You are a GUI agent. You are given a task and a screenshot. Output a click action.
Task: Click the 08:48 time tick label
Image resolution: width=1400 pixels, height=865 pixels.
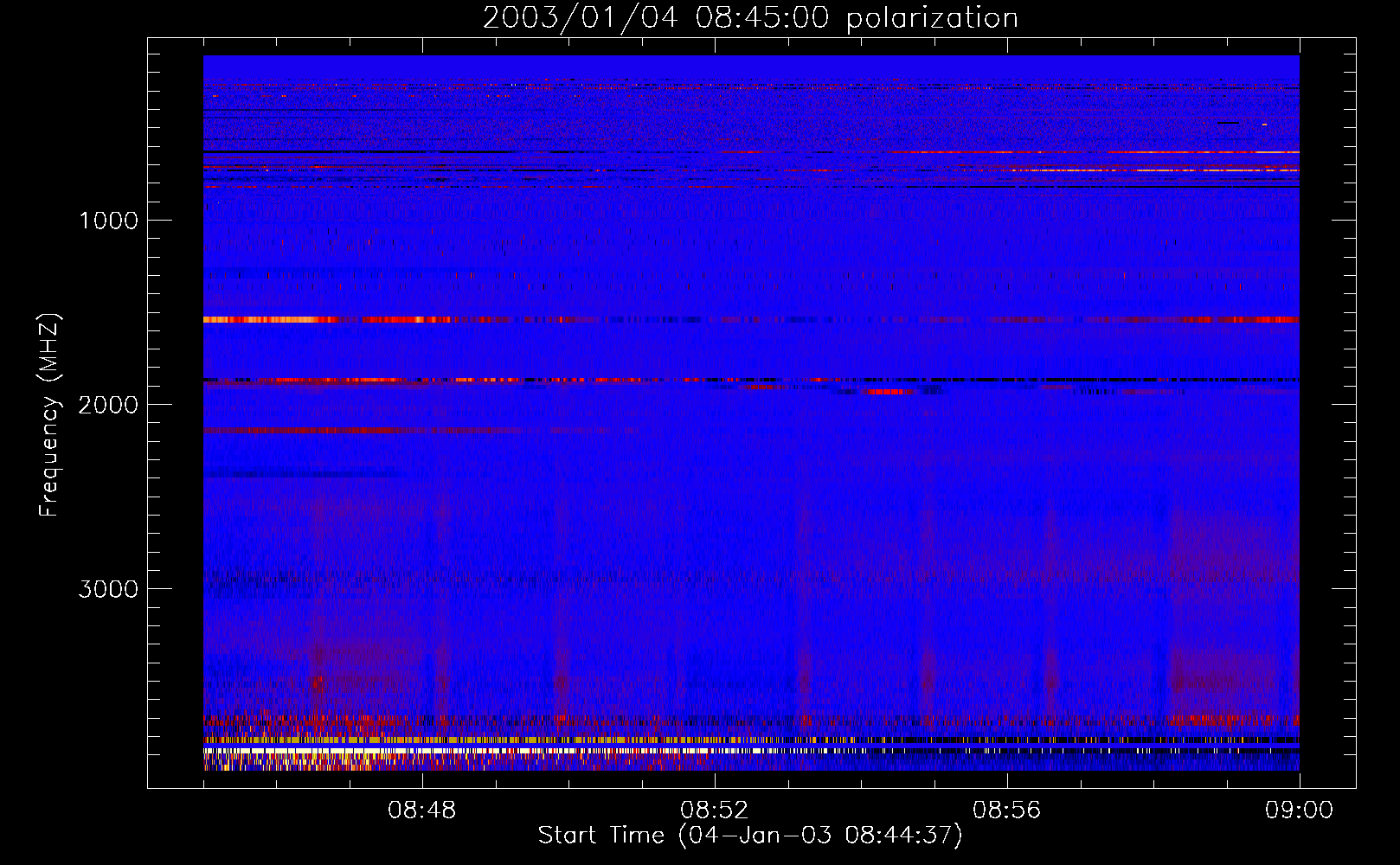pos(422,811)
